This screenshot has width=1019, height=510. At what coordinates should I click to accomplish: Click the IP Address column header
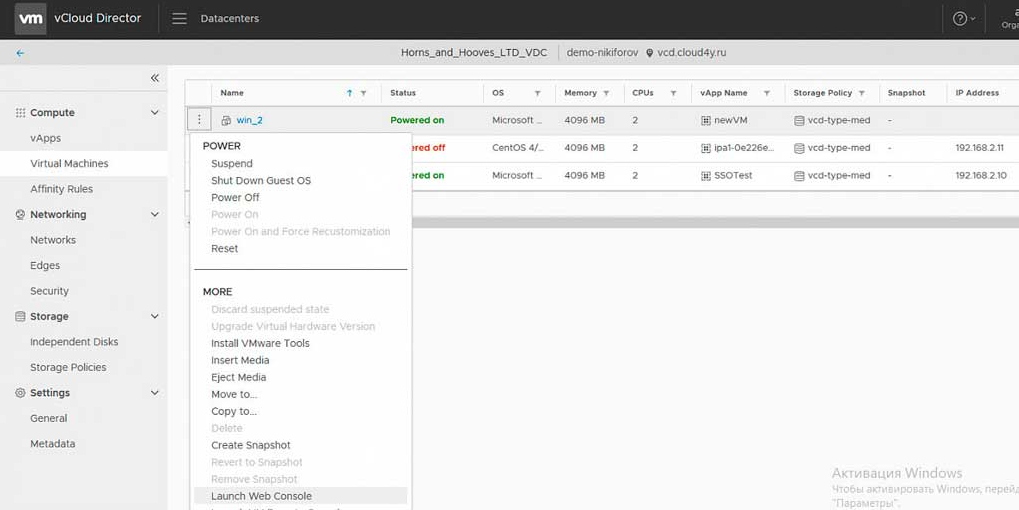pyautogui.click(x=977, y=93)
